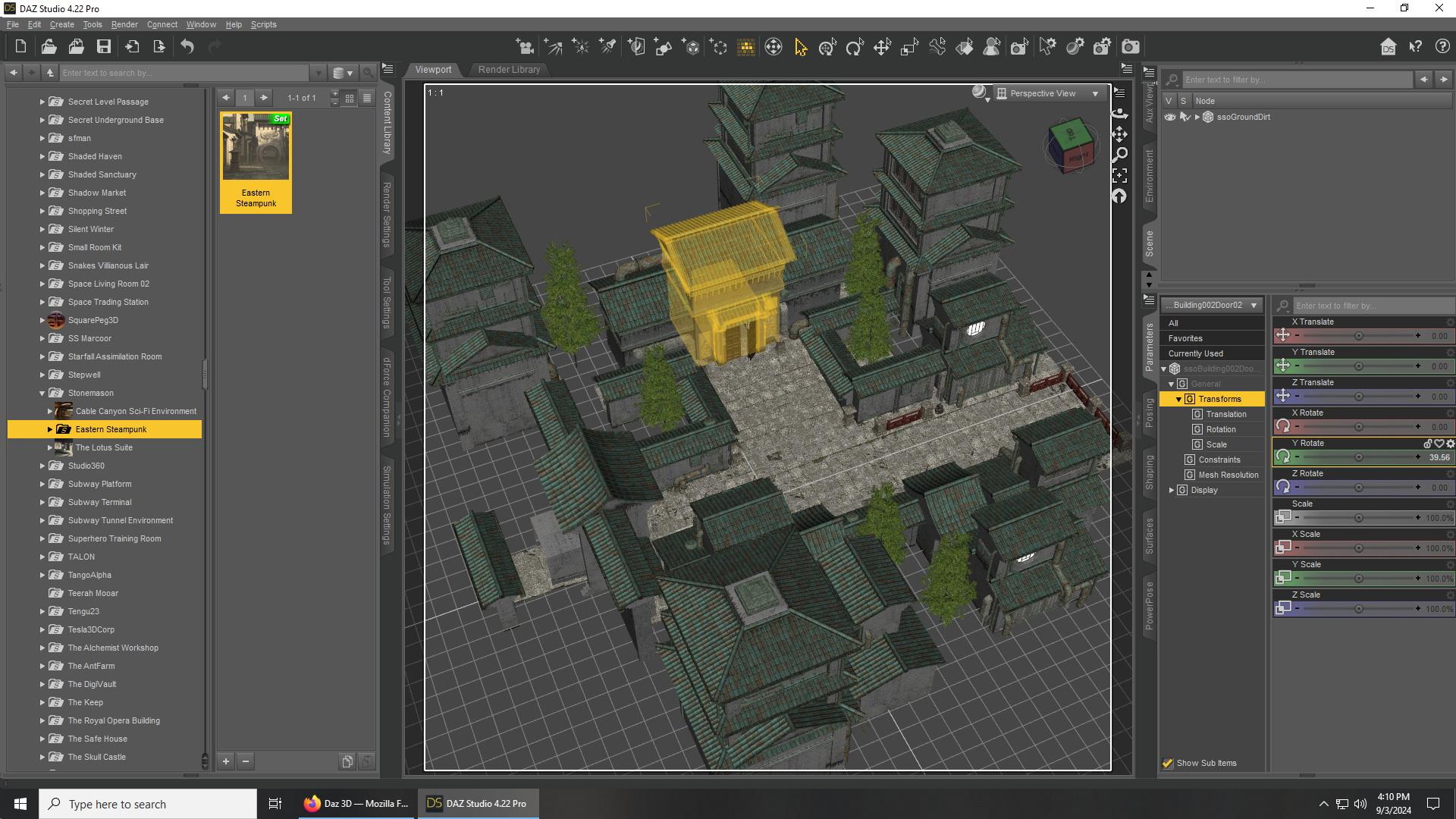The width and height of the screenshot is (1456, 819).
Task: Select the Currently Used filter
Action: (x=1195, y=353)
